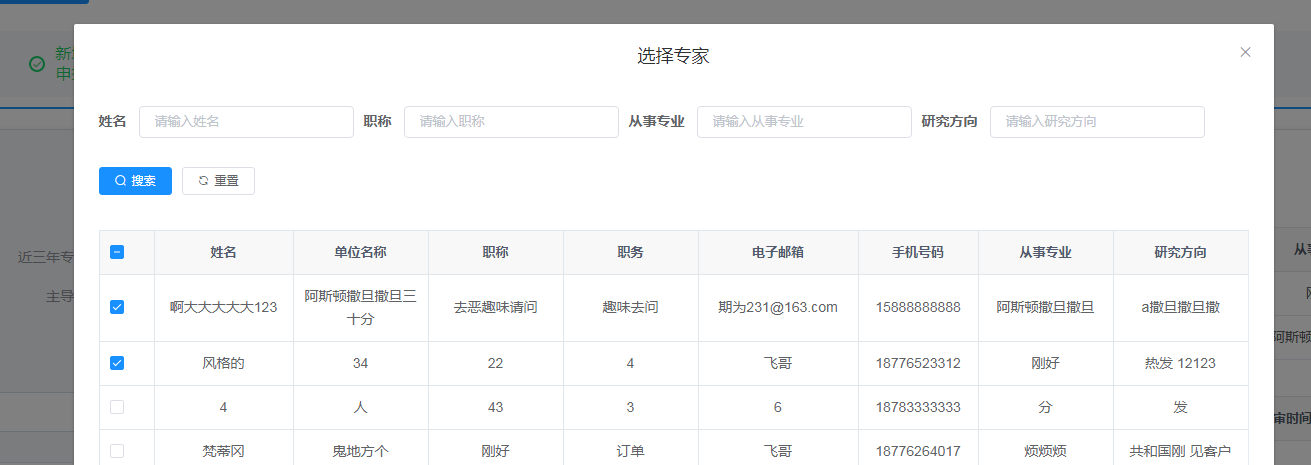Image resolution: width=1311 pixels, height=465 pixels.
Task: Click the 搜索 search button
Action: pos(135,181)
